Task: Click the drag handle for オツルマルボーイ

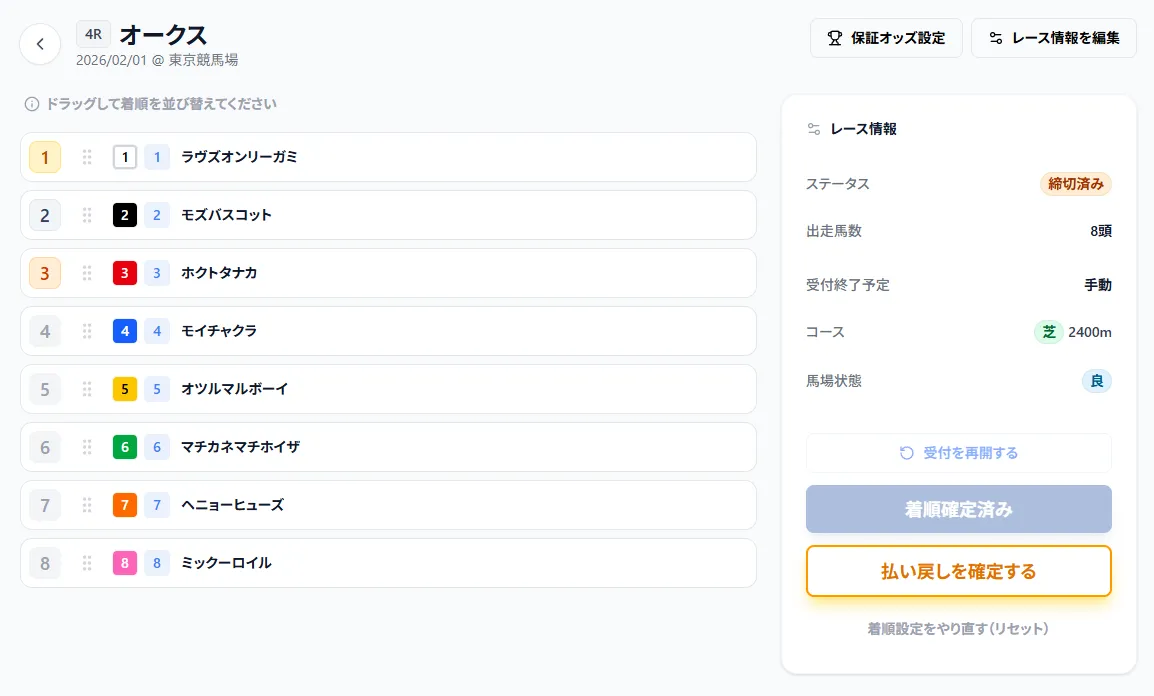Action: [87, 389]
